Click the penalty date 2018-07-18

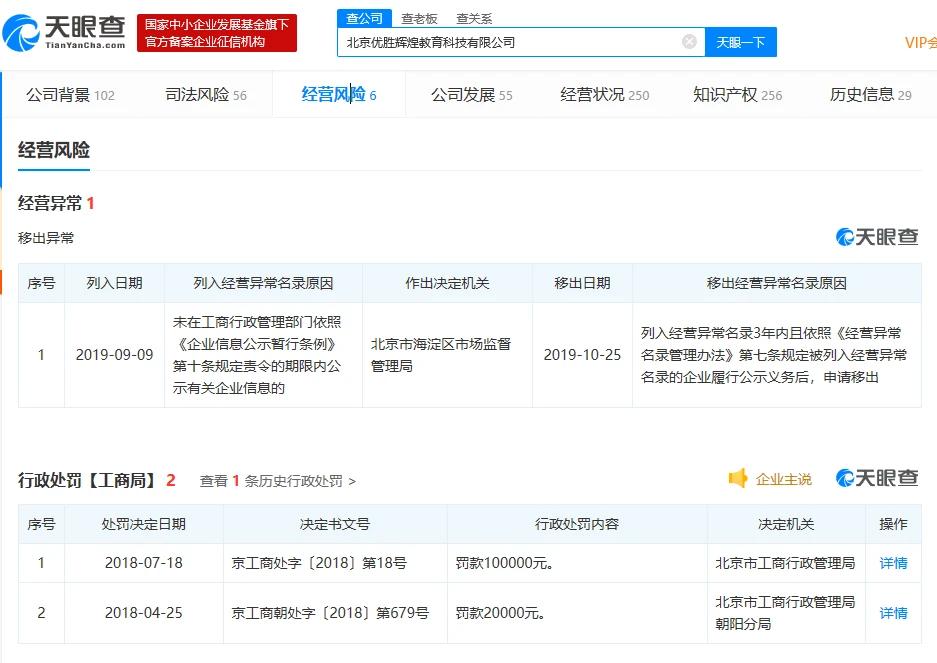tap(143, 563)
